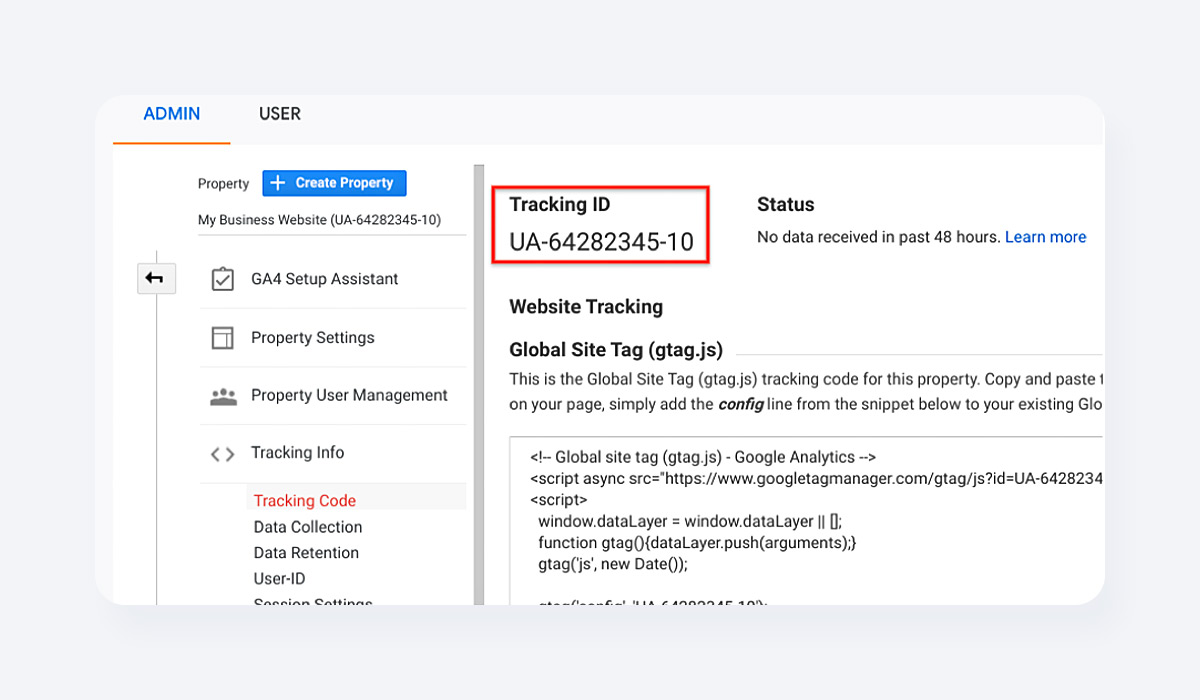Screen dimensions: 1200x700
Task: Switch to the ADMIN tab
Action: pyautogui.click(x=172, y=114)
